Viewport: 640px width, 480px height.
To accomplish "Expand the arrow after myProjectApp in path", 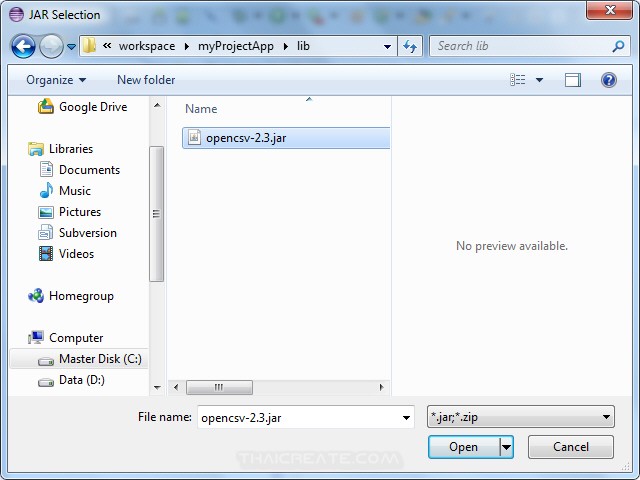I will click(285, 47).
